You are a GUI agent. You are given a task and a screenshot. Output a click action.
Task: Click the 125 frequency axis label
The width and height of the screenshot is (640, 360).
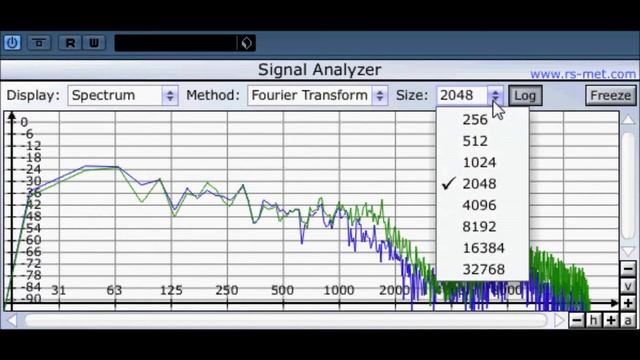171,290
